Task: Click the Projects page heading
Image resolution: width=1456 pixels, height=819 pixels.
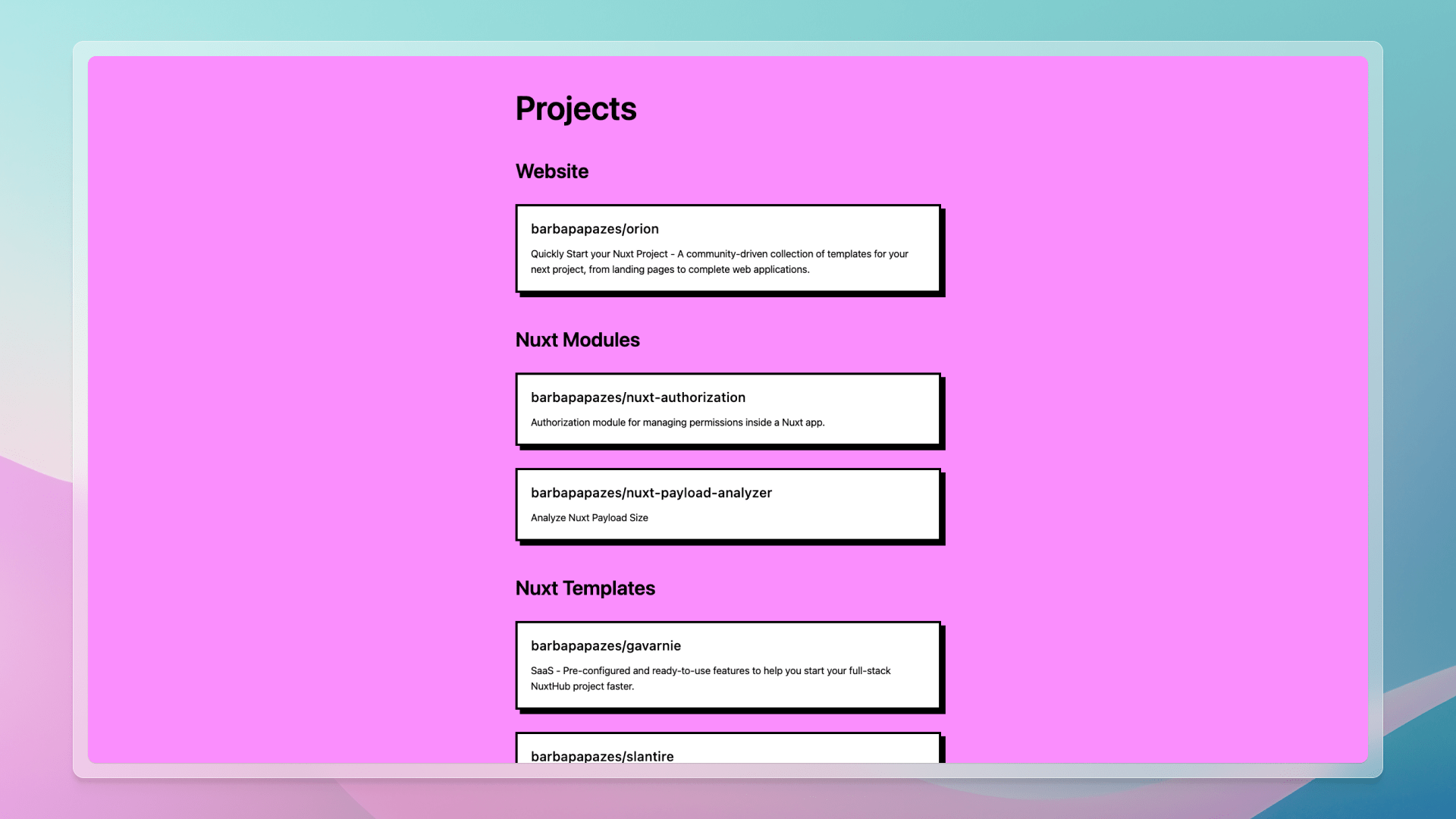Action: [x=576, y=108]
